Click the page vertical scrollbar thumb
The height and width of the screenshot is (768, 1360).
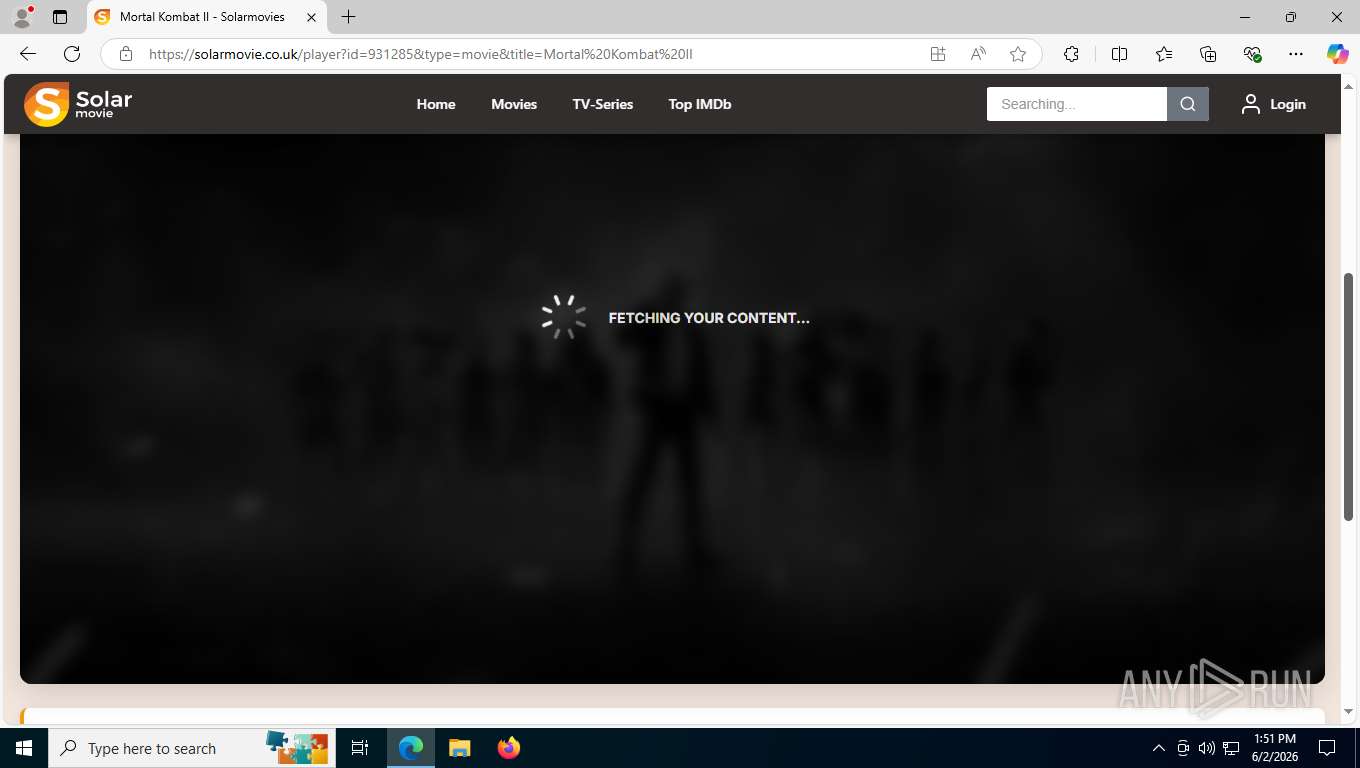point(1350,396)
